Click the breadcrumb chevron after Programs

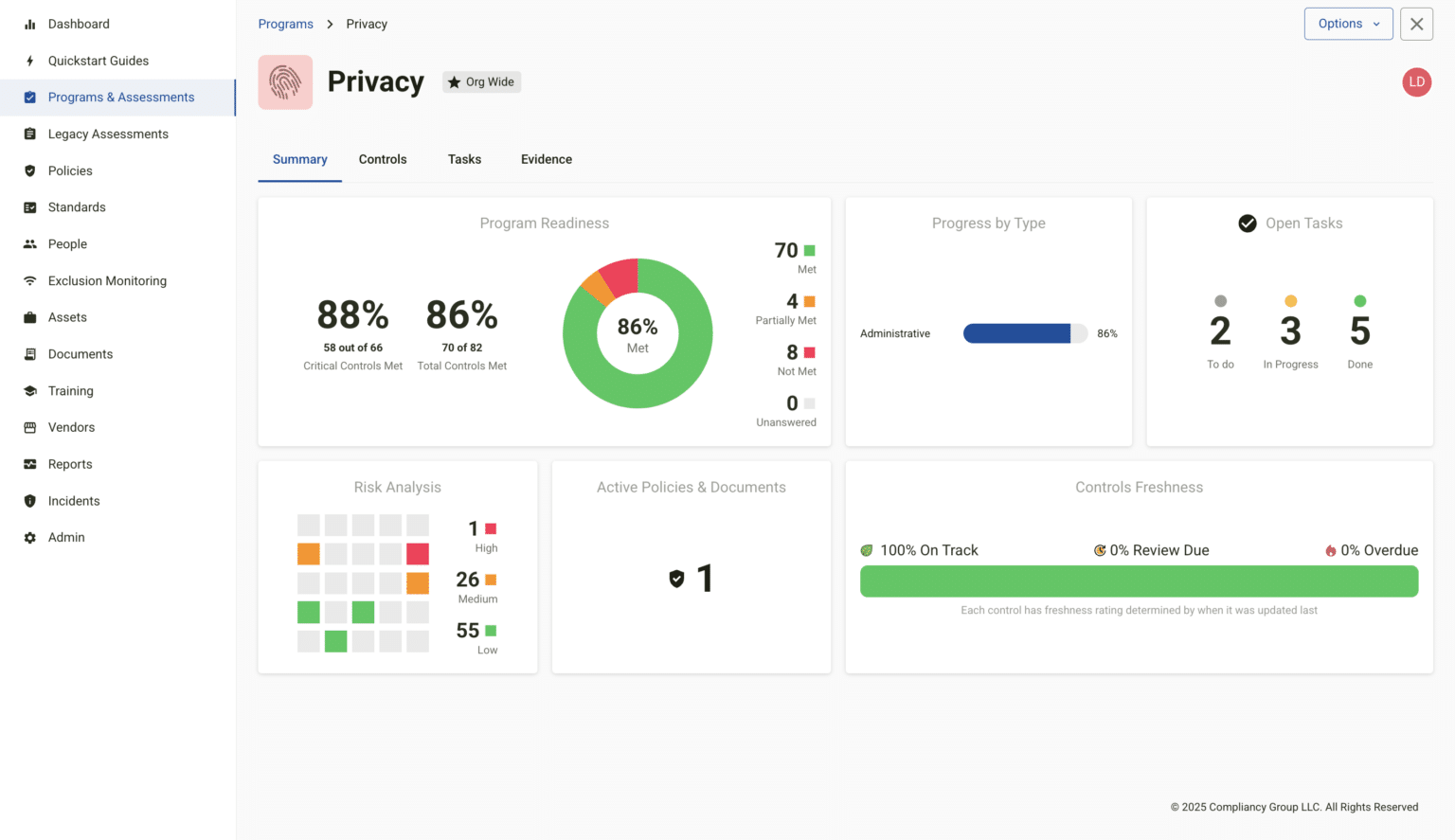329,24
